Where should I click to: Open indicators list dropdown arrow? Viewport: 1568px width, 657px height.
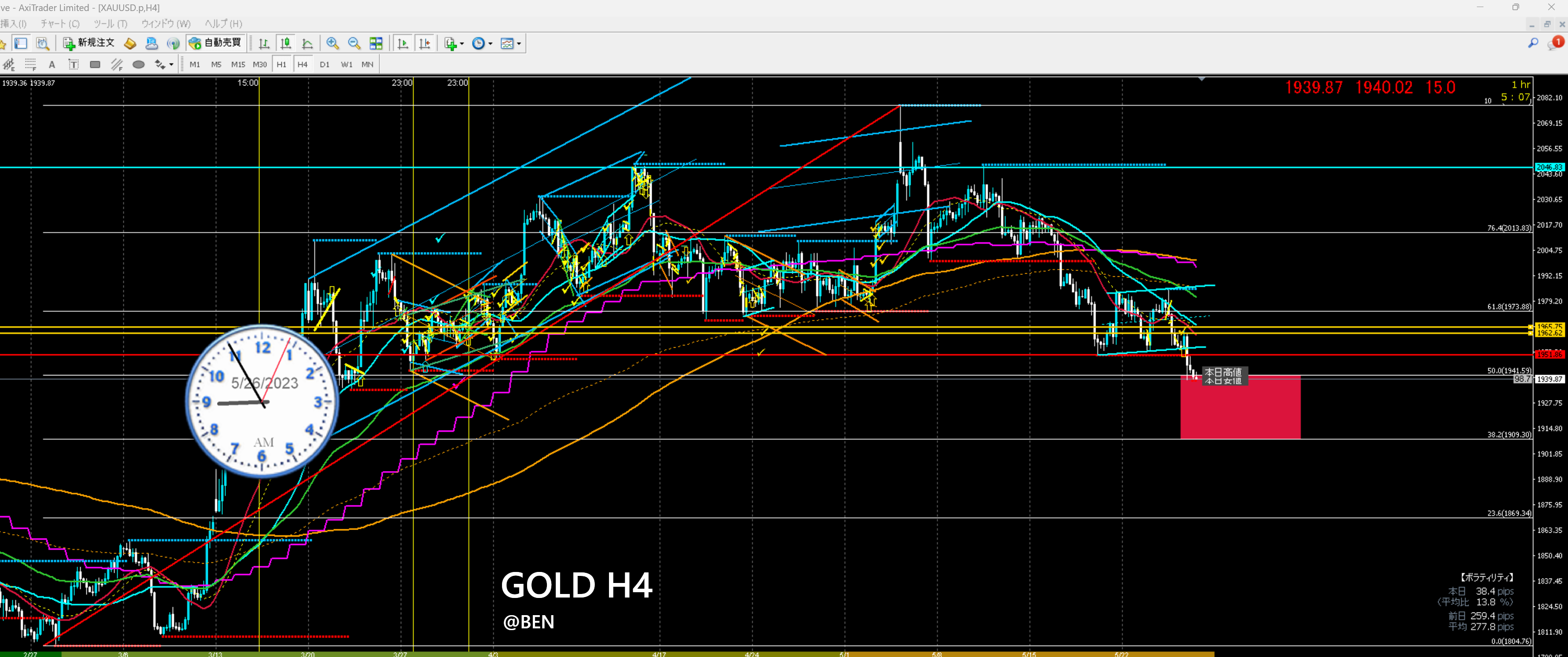pos(462,44)
